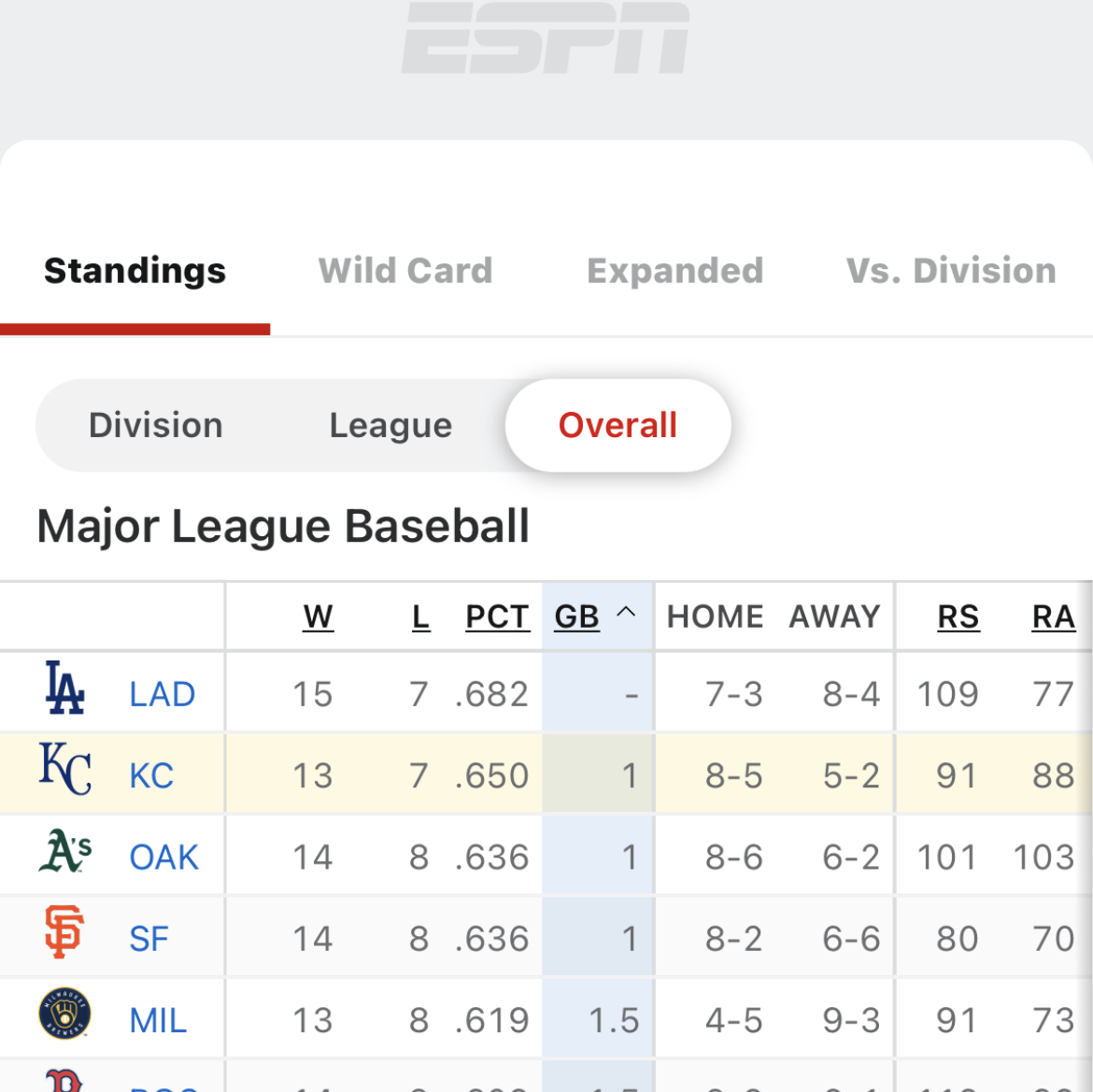Switch to the Wild Card tab
The width and height of the screenshot is (1093, 1092).
tap(405, 270)
